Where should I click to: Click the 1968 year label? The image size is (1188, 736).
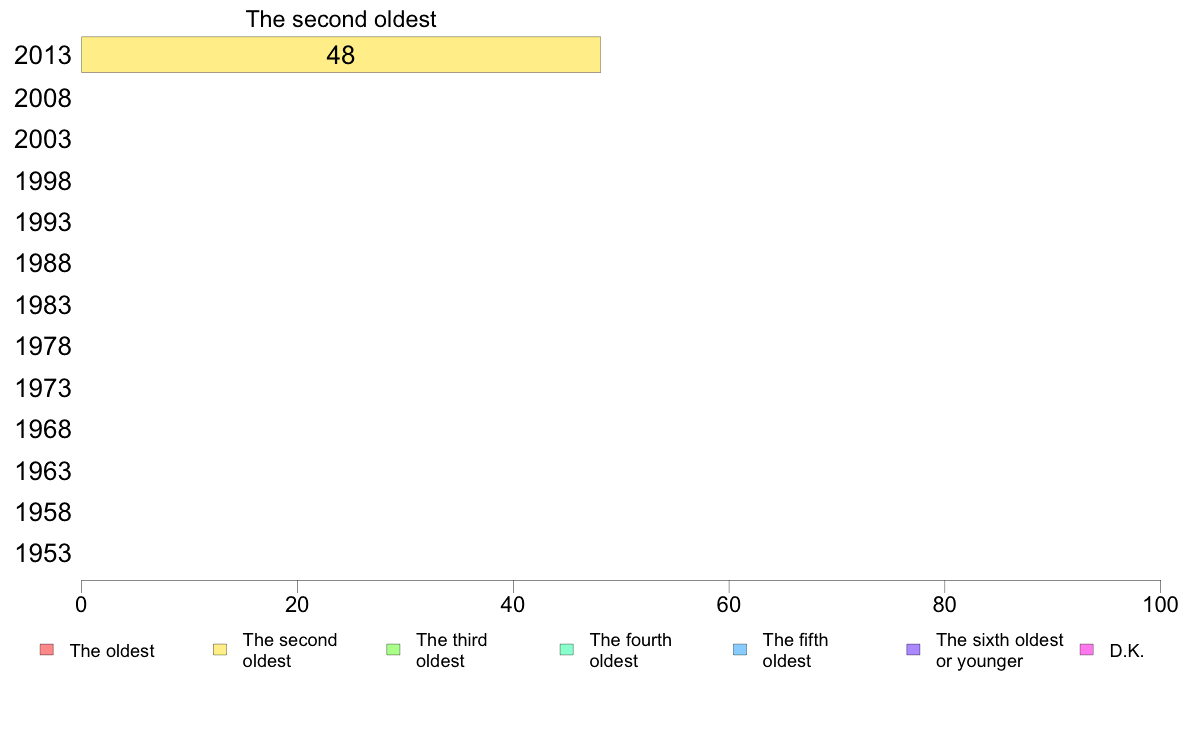tap(43, 430)
